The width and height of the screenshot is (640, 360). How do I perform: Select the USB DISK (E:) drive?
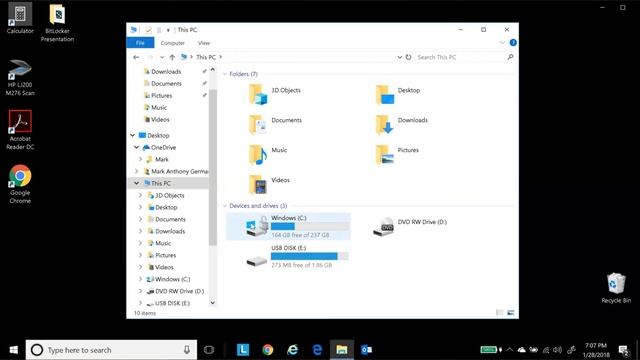(297, 256)
